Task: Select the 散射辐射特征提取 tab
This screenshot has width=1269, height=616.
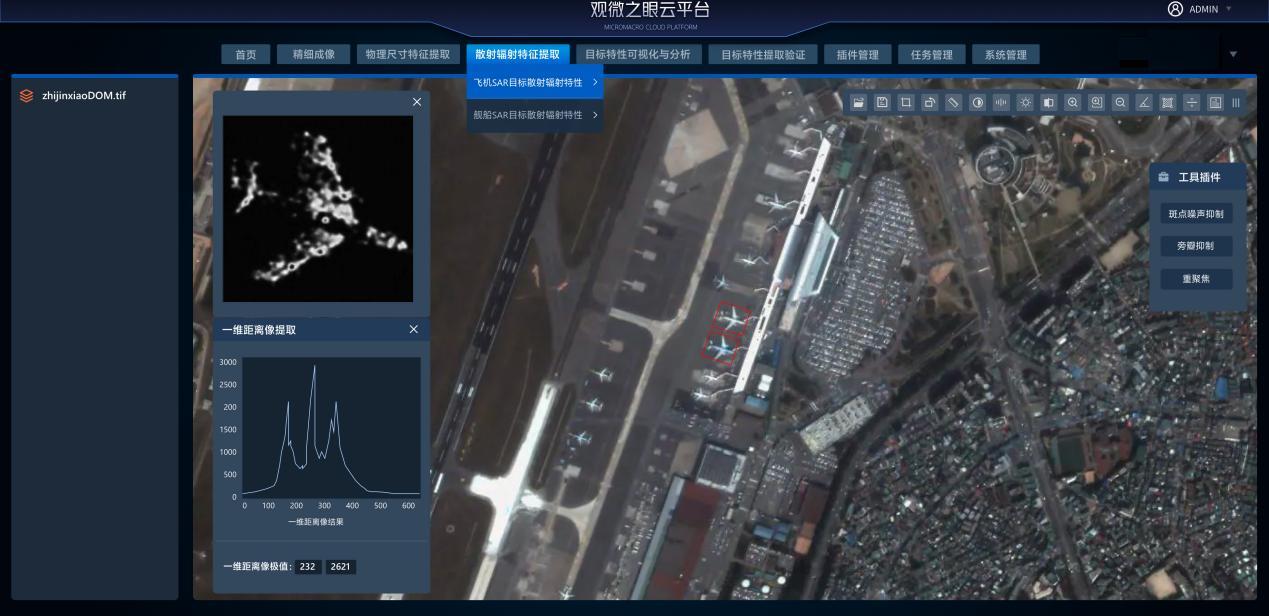Action: (x=517, y=55)
